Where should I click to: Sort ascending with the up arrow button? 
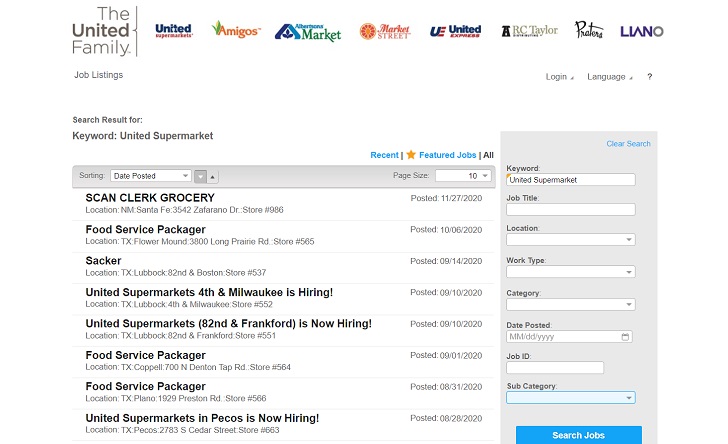coord(213,176)
